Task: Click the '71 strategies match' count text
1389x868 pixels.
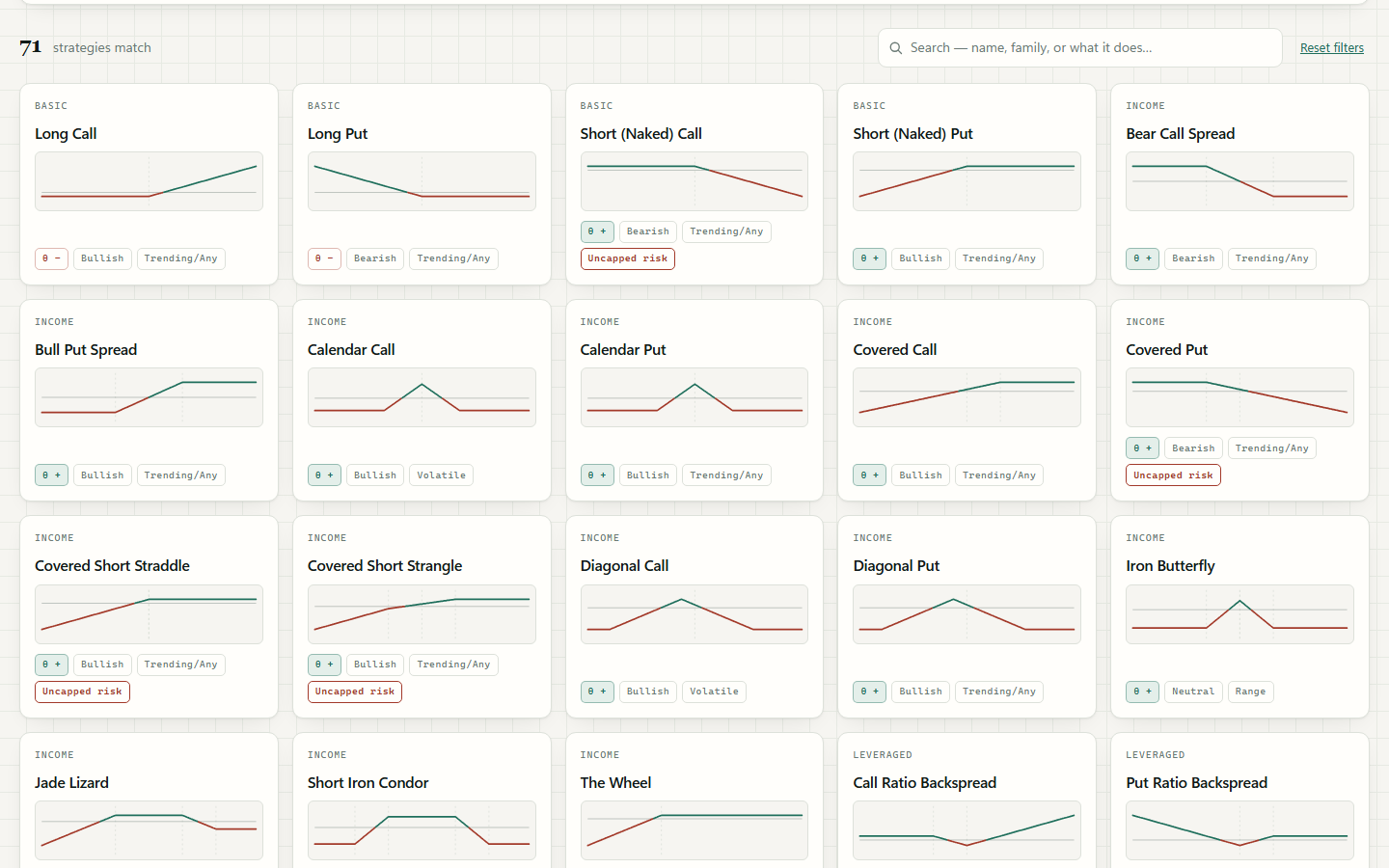Action: pyautogui.click(x=85, y=47)
